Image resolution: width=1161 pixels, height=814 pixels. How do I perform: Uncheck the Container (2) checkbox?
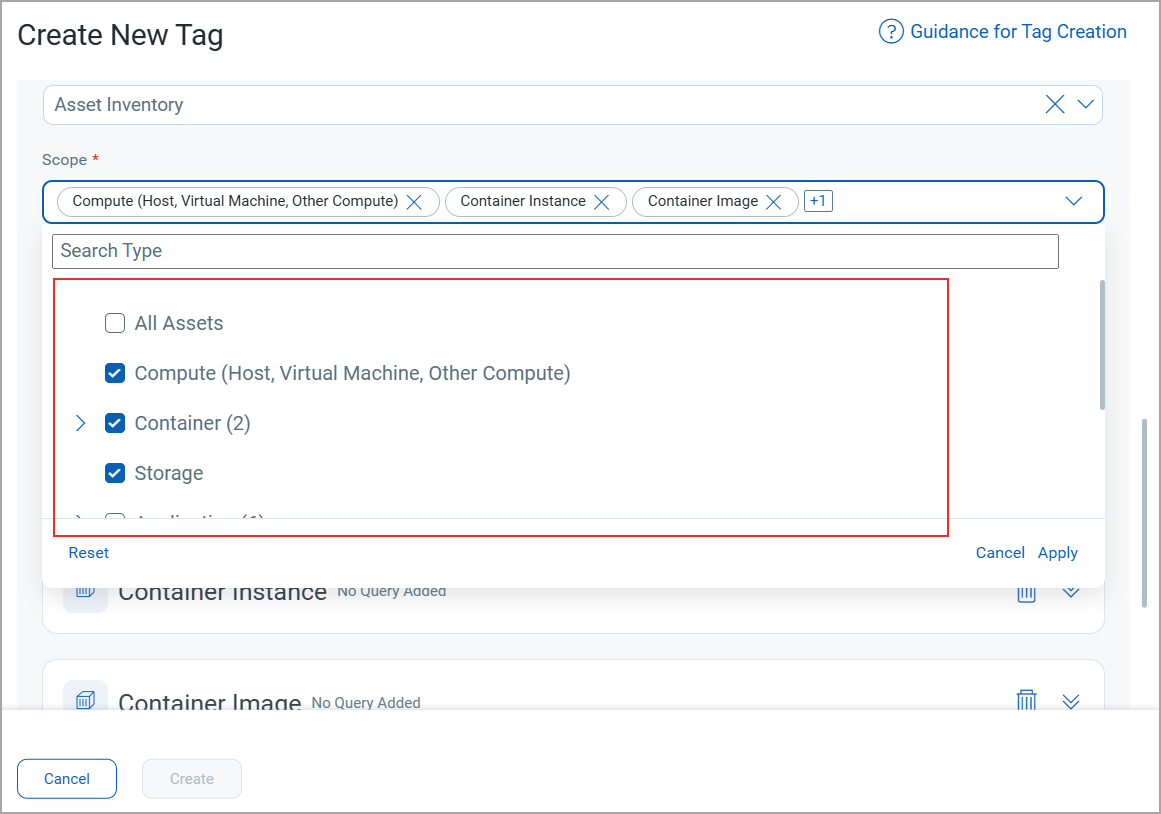tap(115, 423)
